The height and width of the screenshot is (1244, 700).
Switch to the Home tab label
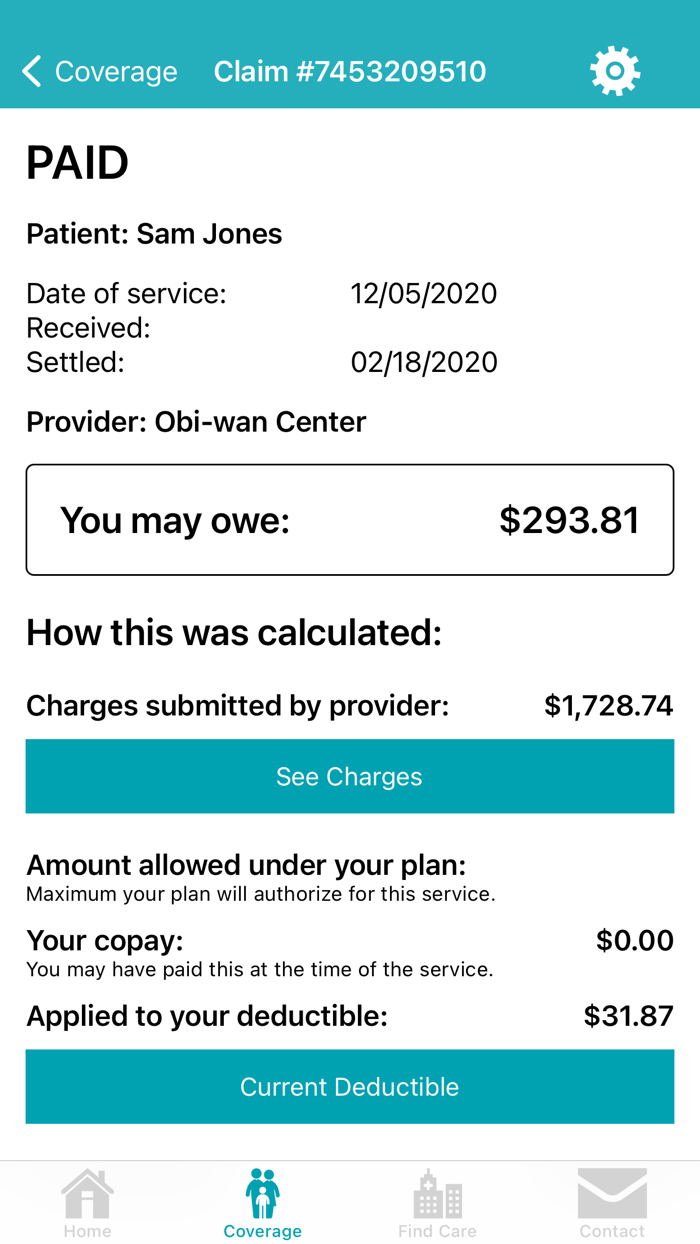[x=87, y=1231]
